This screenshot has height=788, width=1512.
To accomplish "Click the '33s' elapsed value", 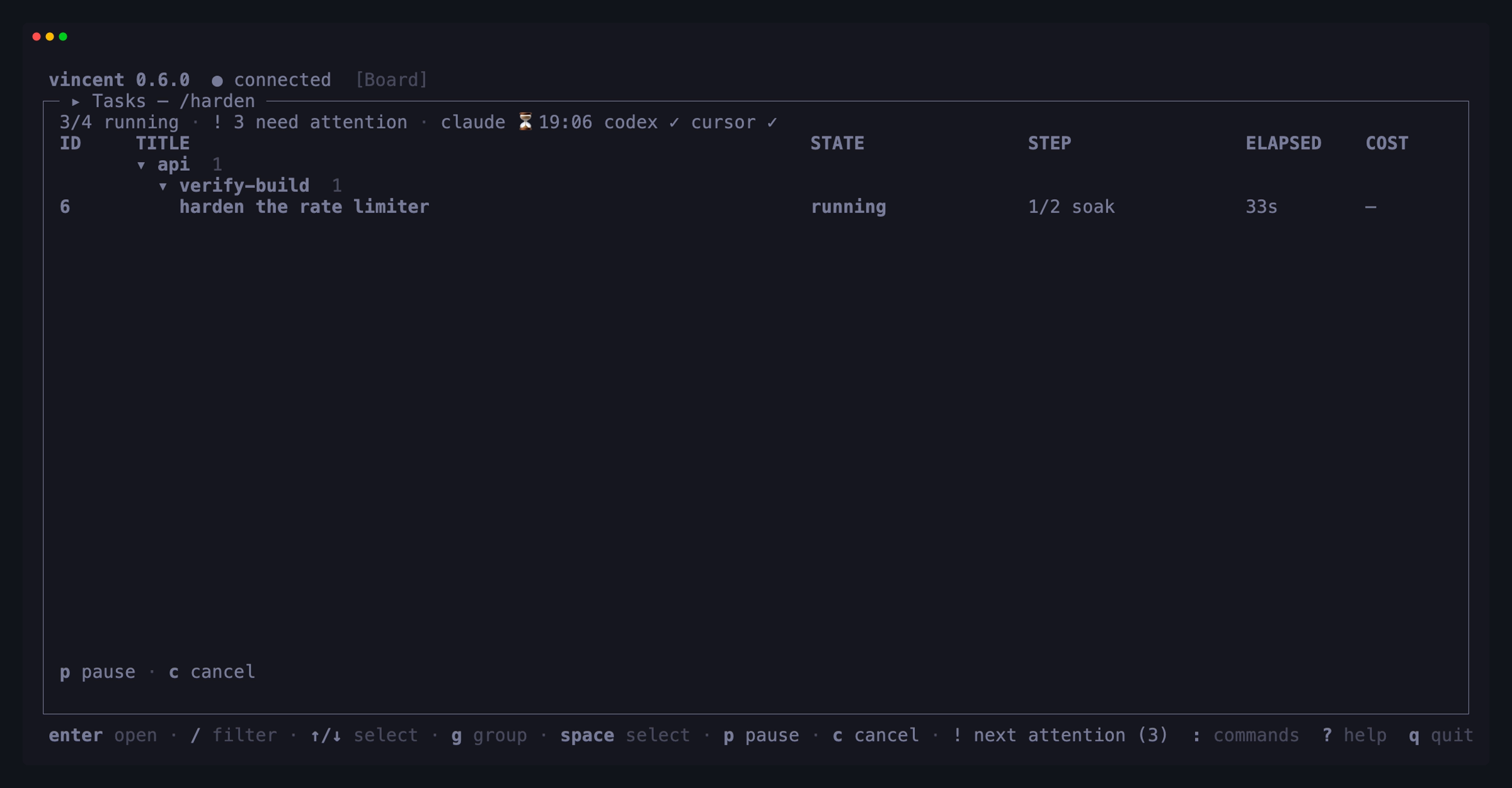I will pyautogui.click(x=1262, y=207).
